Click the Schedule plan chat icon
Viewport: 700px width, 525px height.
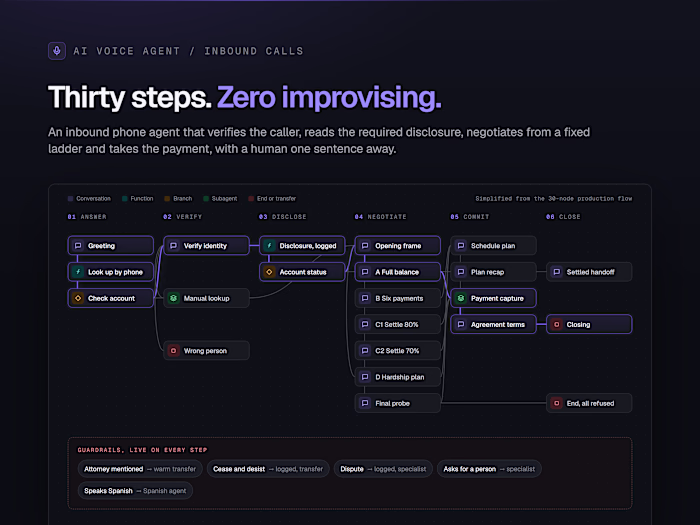coord(461,246)
